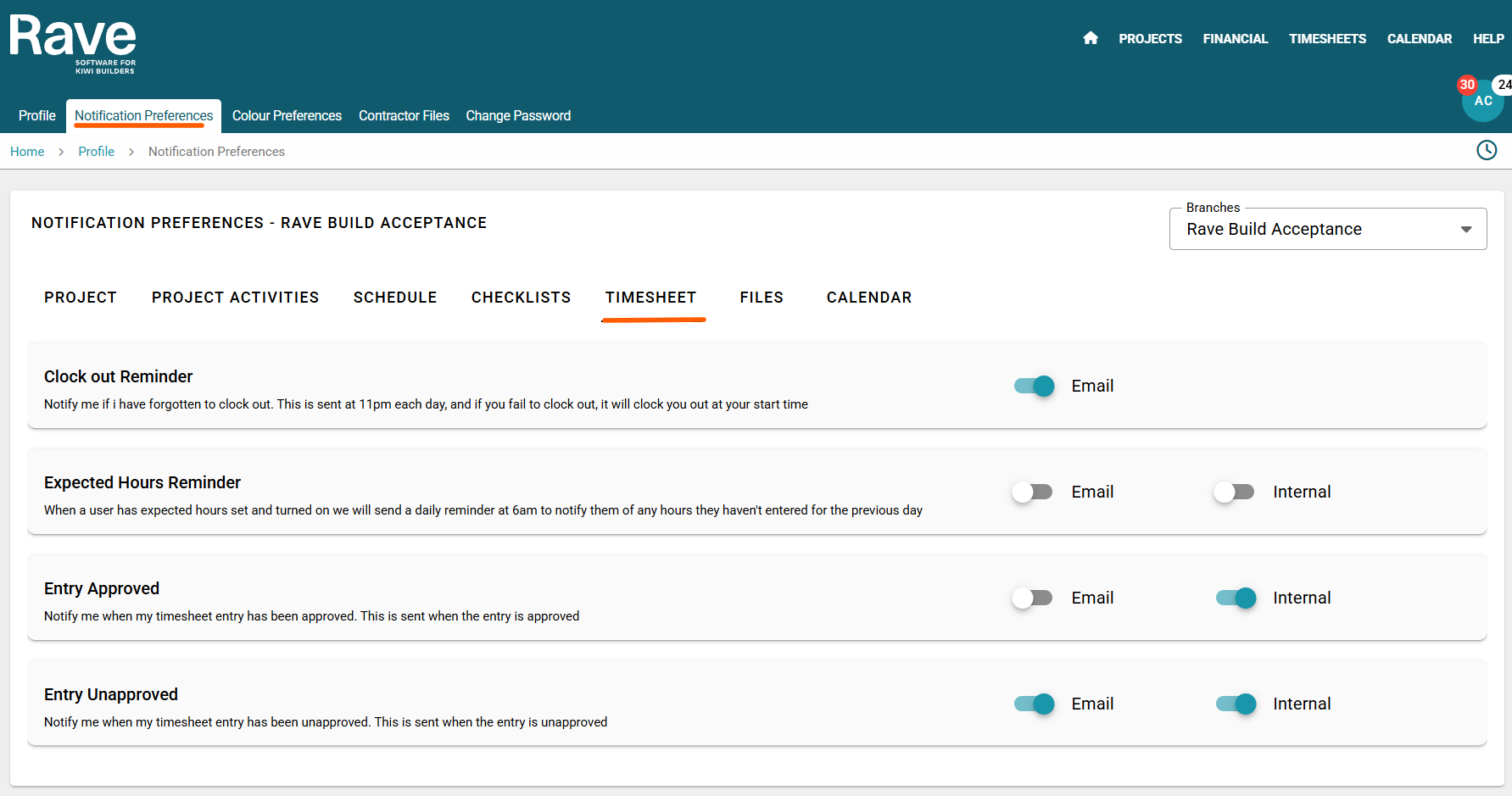Image resolution: width=1512 pixels, height=796 pixels.
Task: Click the Notification Preferences breadcrumb text
Action: pyautogui.click(x=216, y=152)
